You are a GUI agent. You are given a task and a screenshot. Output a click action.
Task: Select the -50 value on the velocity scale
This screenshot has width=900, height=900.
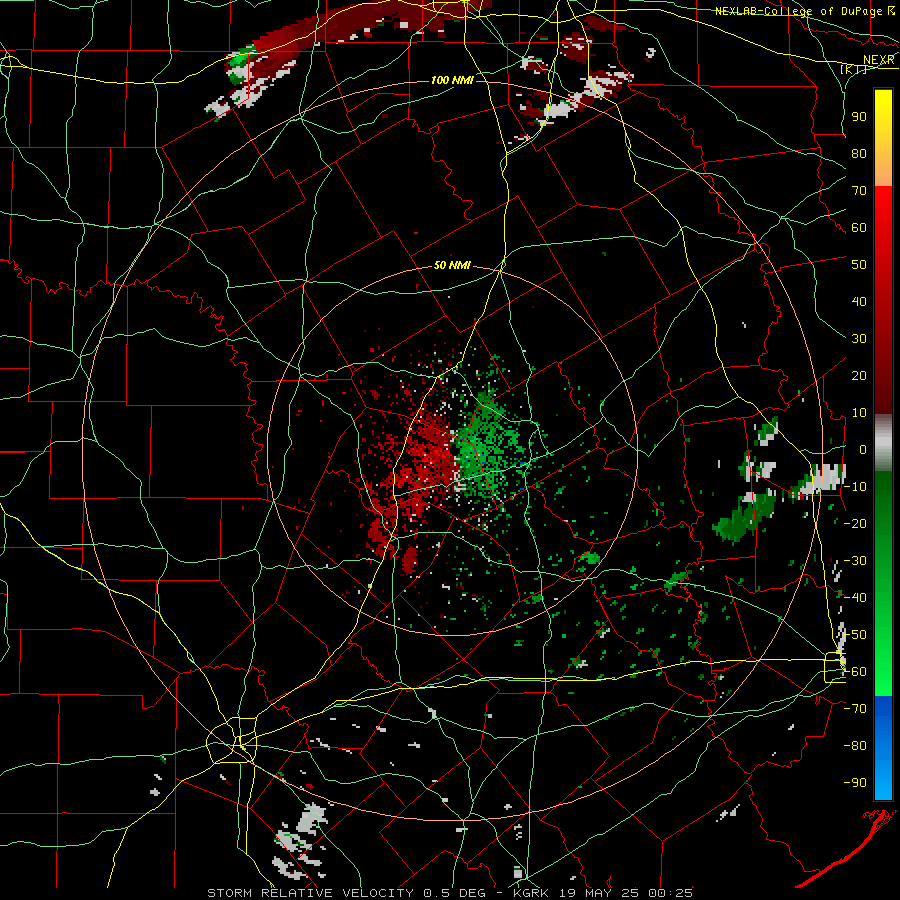click(x=855, y=635)
